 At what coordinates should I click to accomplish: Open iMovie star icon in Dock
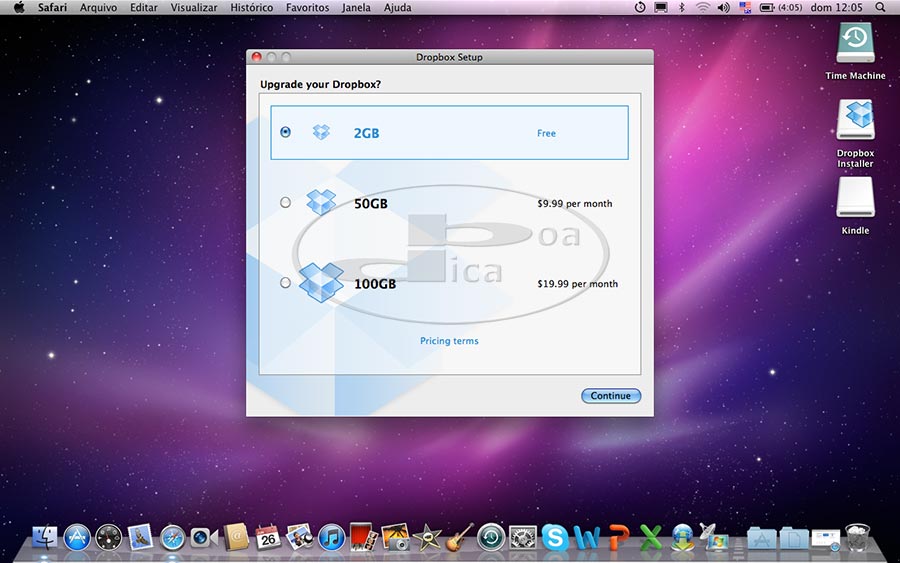click(x=427, y=538)
